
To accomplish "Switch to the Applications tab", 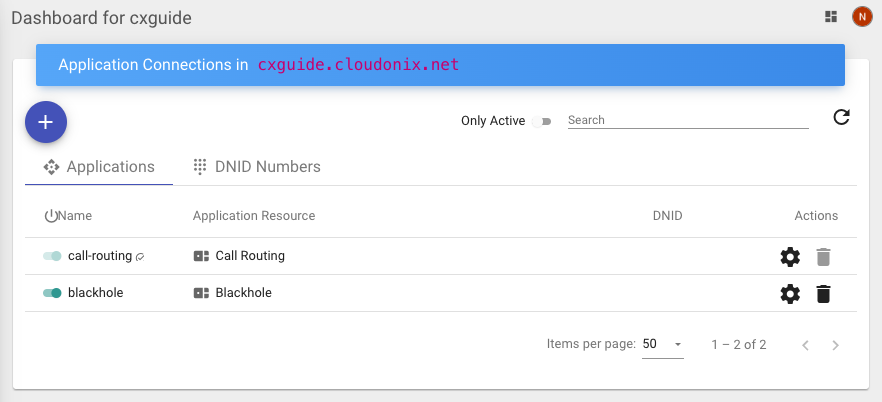I will coord(99,167).
